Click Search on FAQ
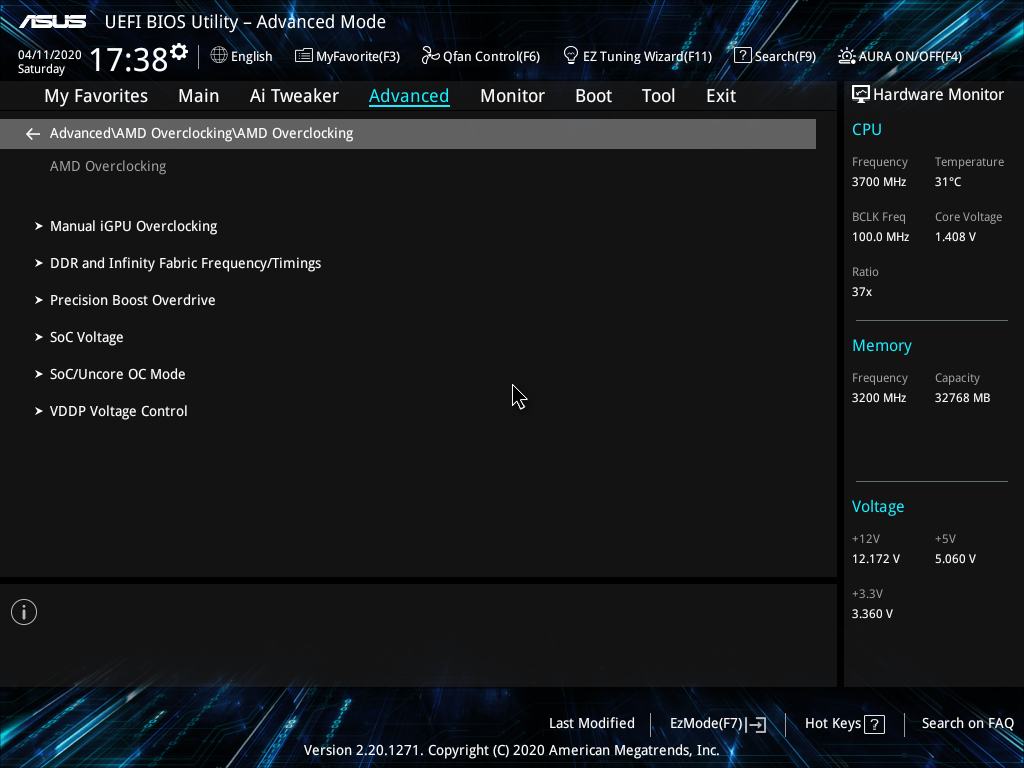The height and width of the screenshot is (768, 1024). (x=968, y=724)
